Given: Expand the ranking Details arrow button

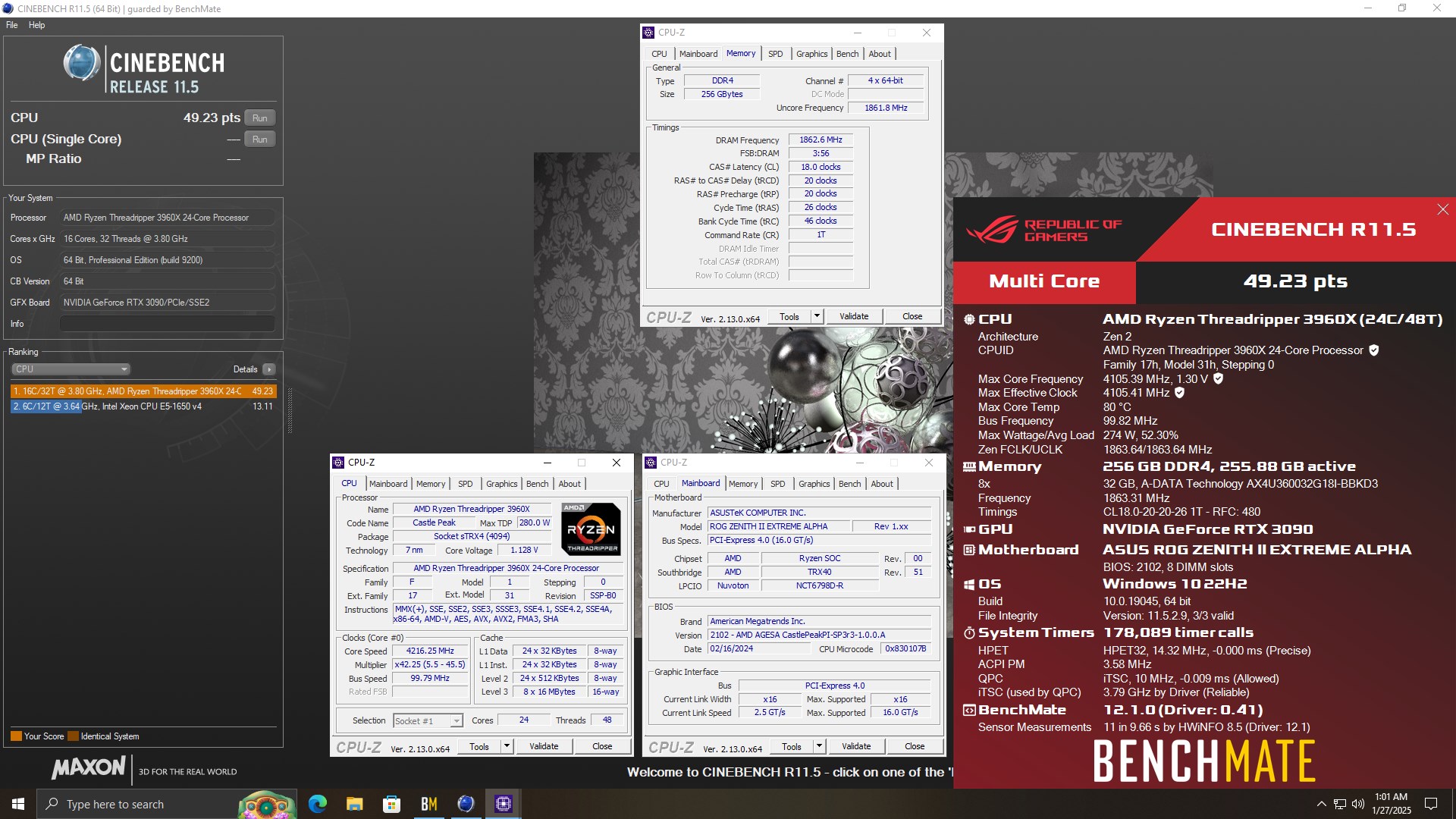Looking at the screenshot, I should [x=268, y=369].
